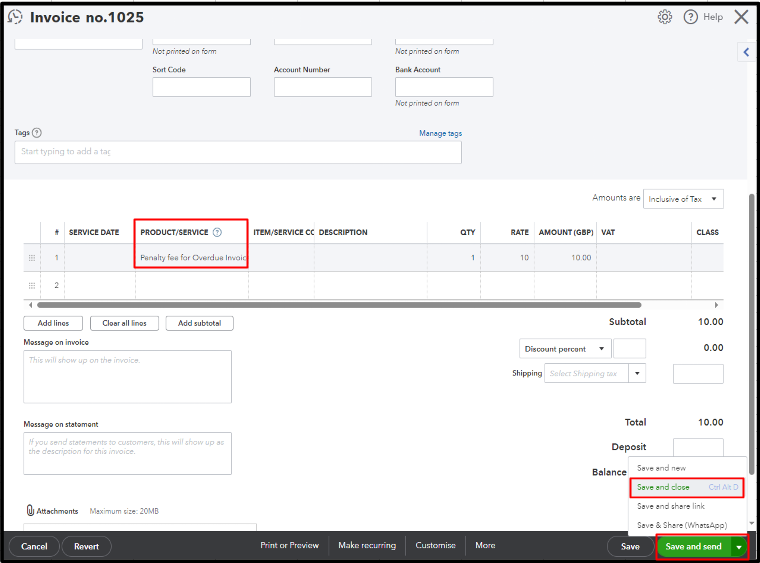This screenshot has height=563, width=760.
Task: Select the Penalty fee for Overdue Invoice cell
Action: point(192,258)
